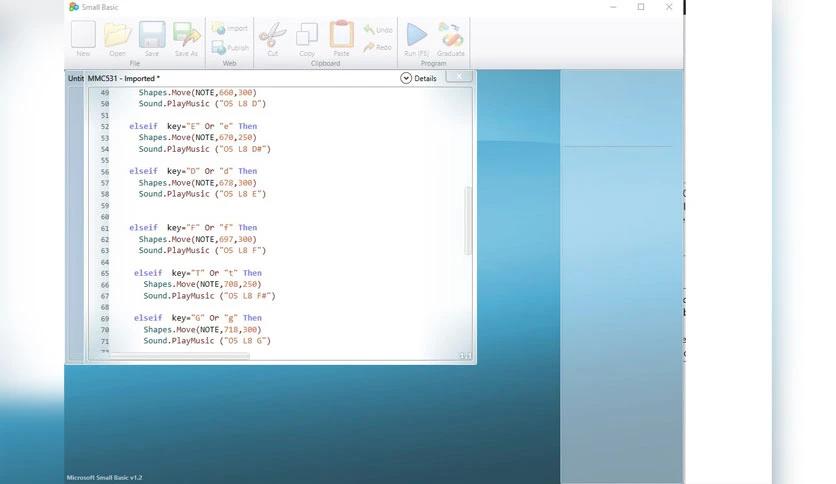Viewport: 836px width, 484px height.
Task: Click the horizontal scrollbar below the code
Action: pos(180,355)
